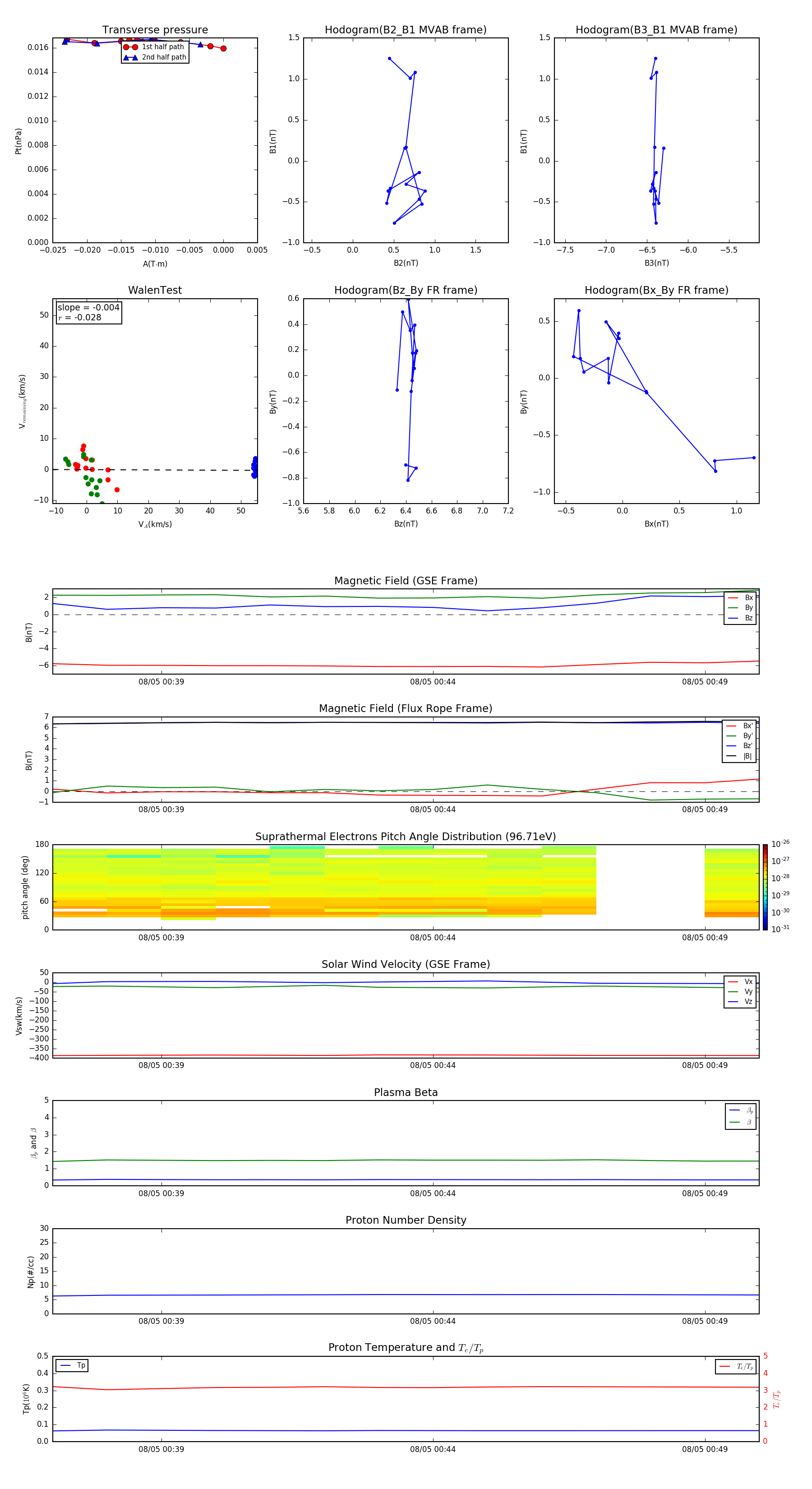Viewport: 812px width, 1489px height.
Task: Click the rightmost point in Bx_By hodogram
Action: coord(754,458)
